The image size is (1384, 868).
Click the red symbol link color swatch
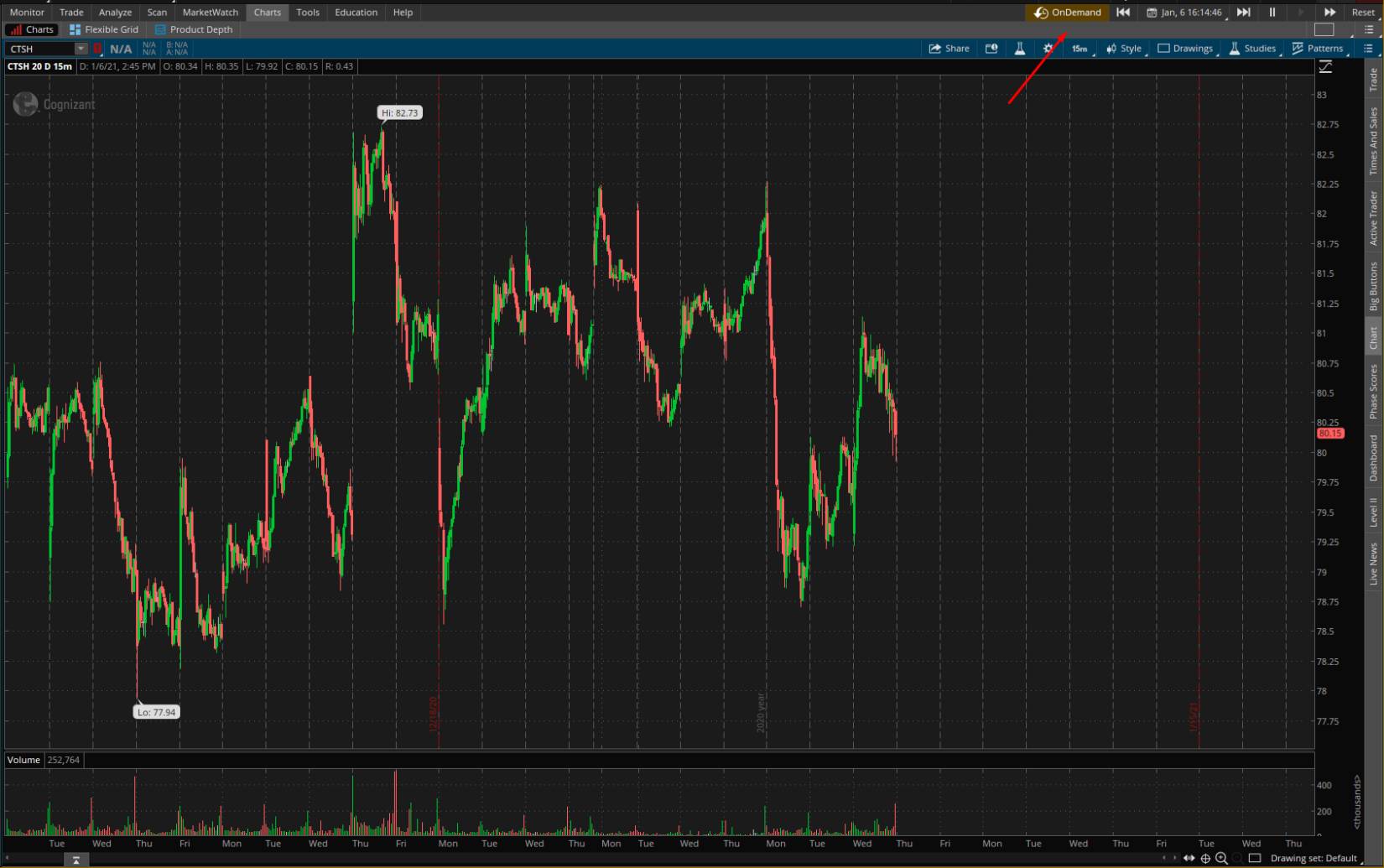point(97,49)
